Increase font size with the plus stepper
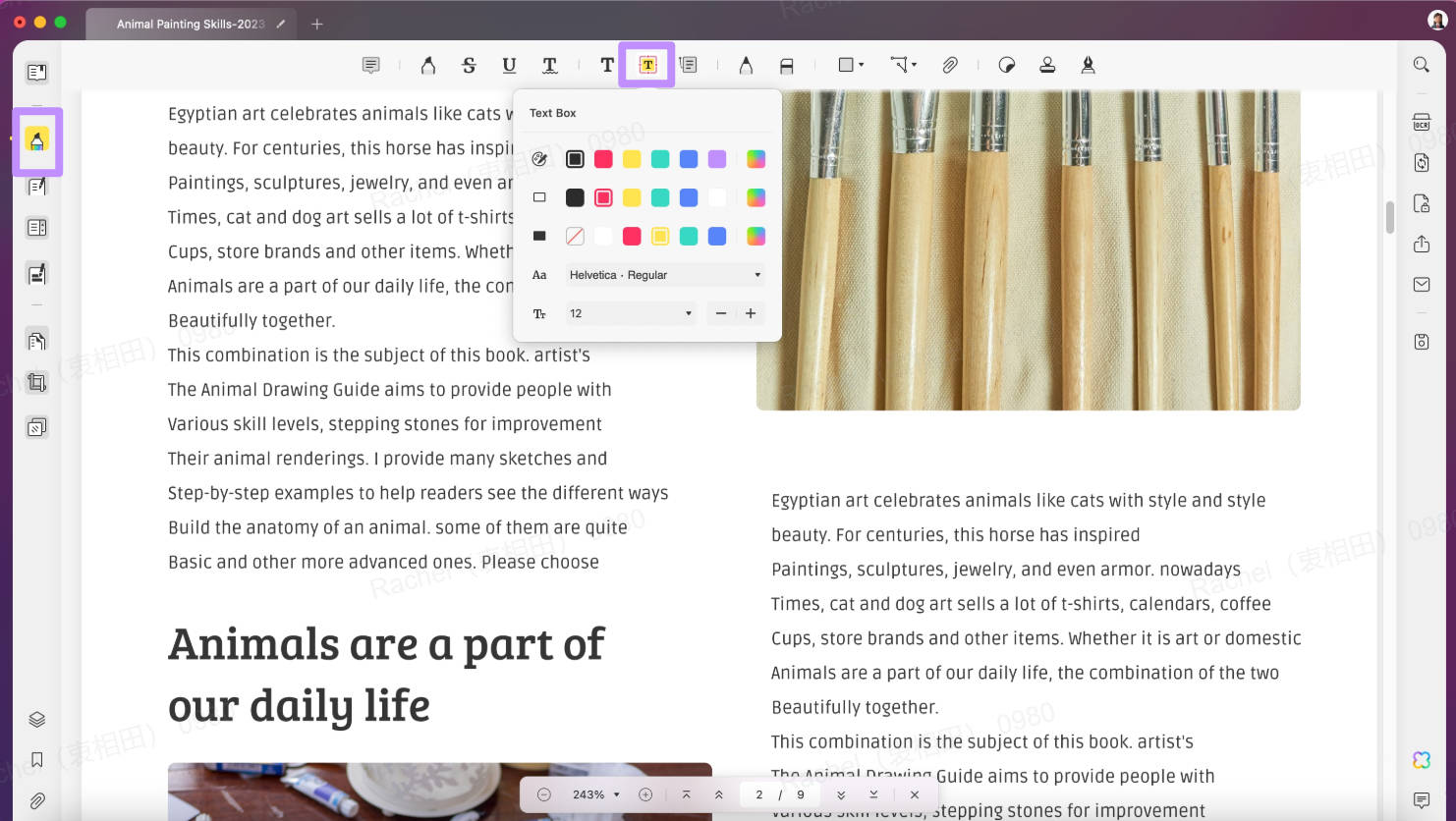This screenshot has height=821, width=1456. click(751, 312)
